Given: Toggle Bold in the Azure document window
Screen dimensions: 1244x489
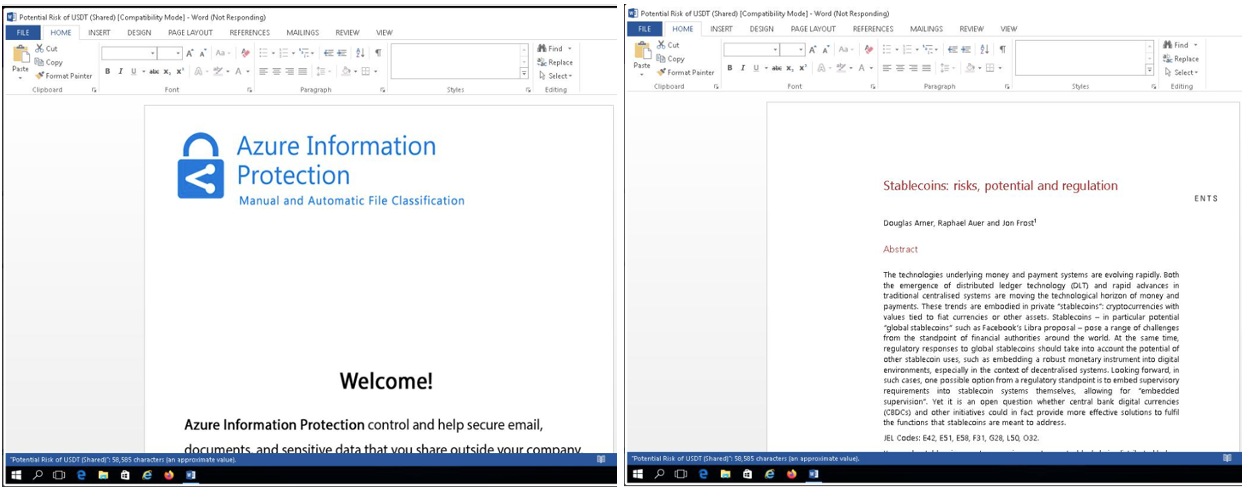Looking at the screenshot, I should click(x=107, y=71).
